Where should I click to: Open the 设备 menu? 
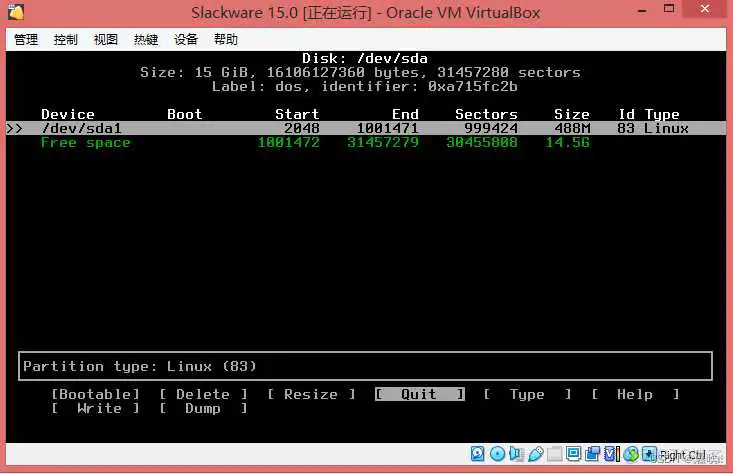tap(186, 40)
